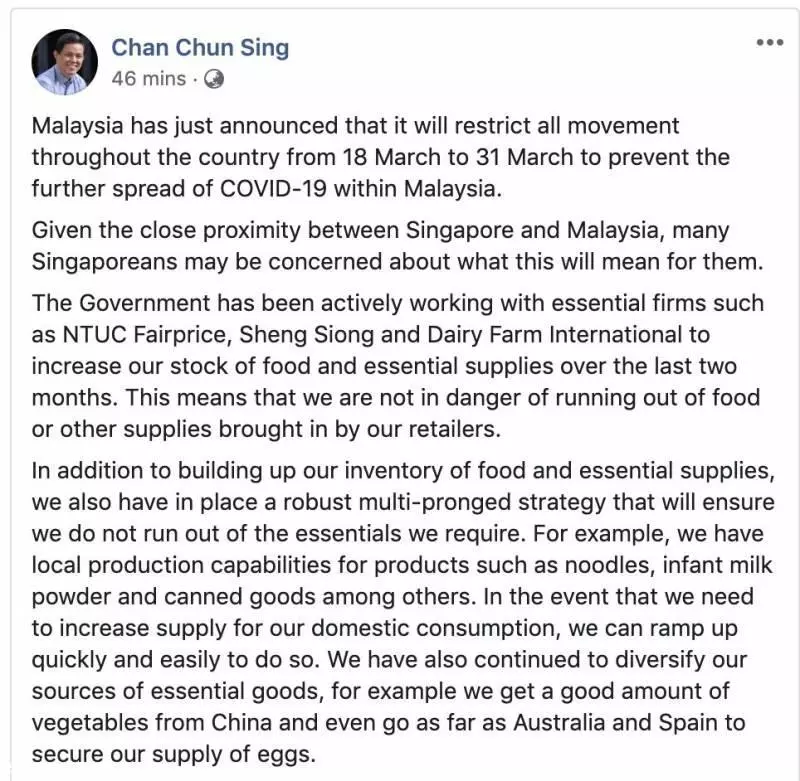Image resolution: width=800 pixels, height=781 pixels.
Task: Open the three-dot post options menu
Action: (770, 42)
